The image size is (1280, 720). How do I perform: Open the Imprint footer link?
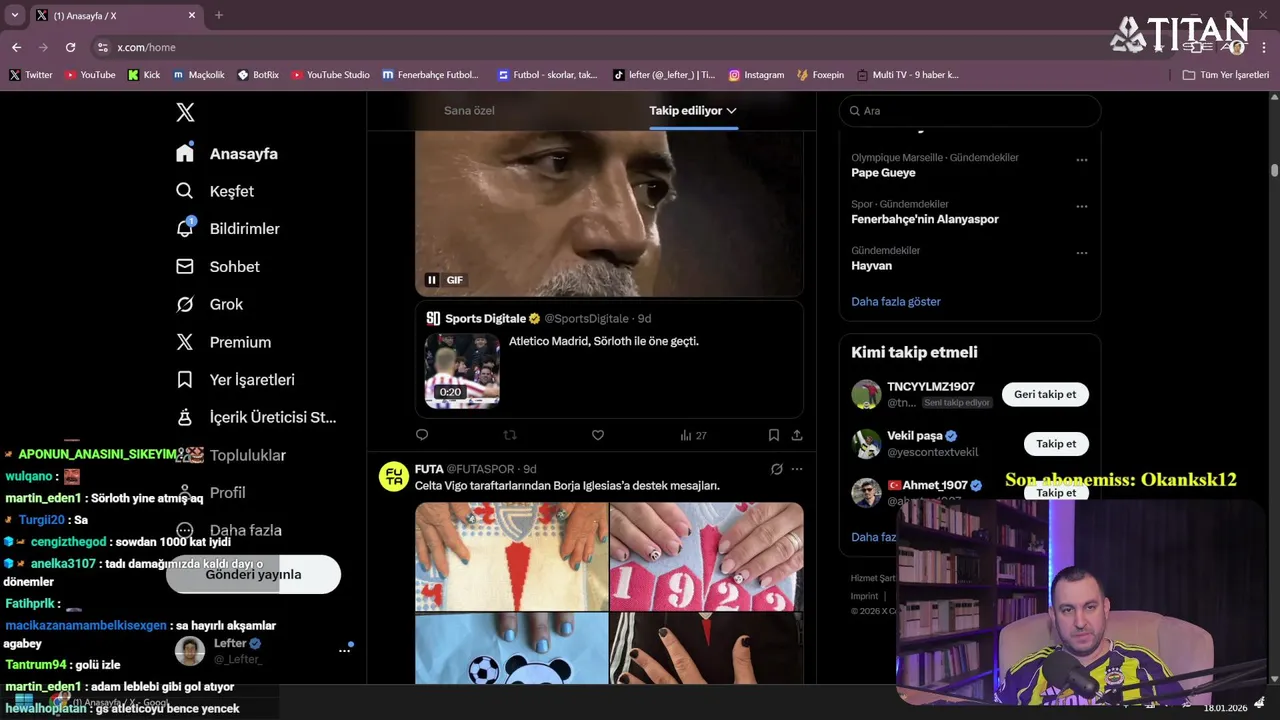pyautogui.click(x=865, y=596)
